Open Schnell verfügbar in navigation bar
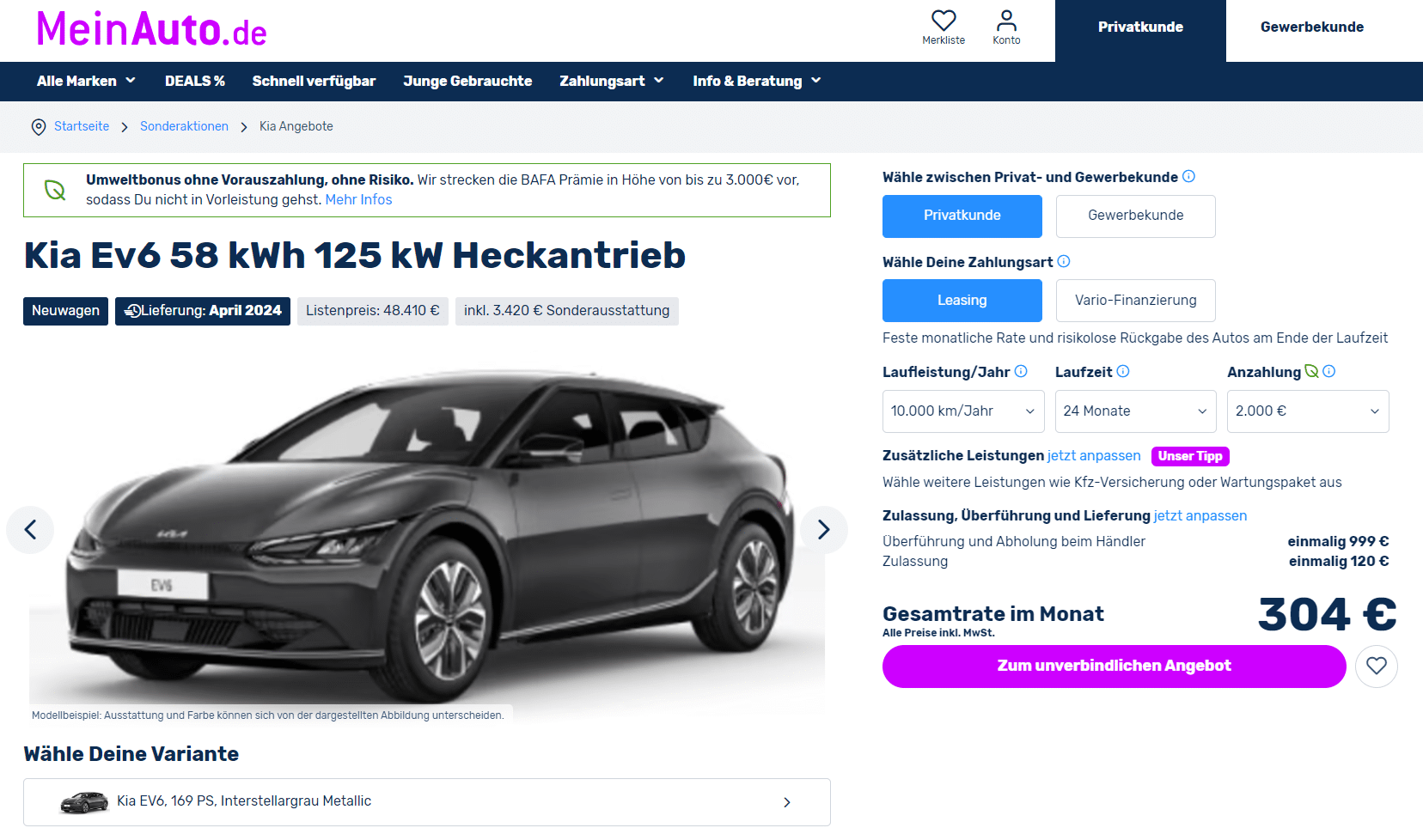Screen dimensions: 1423x840 (x=314, y=81)
